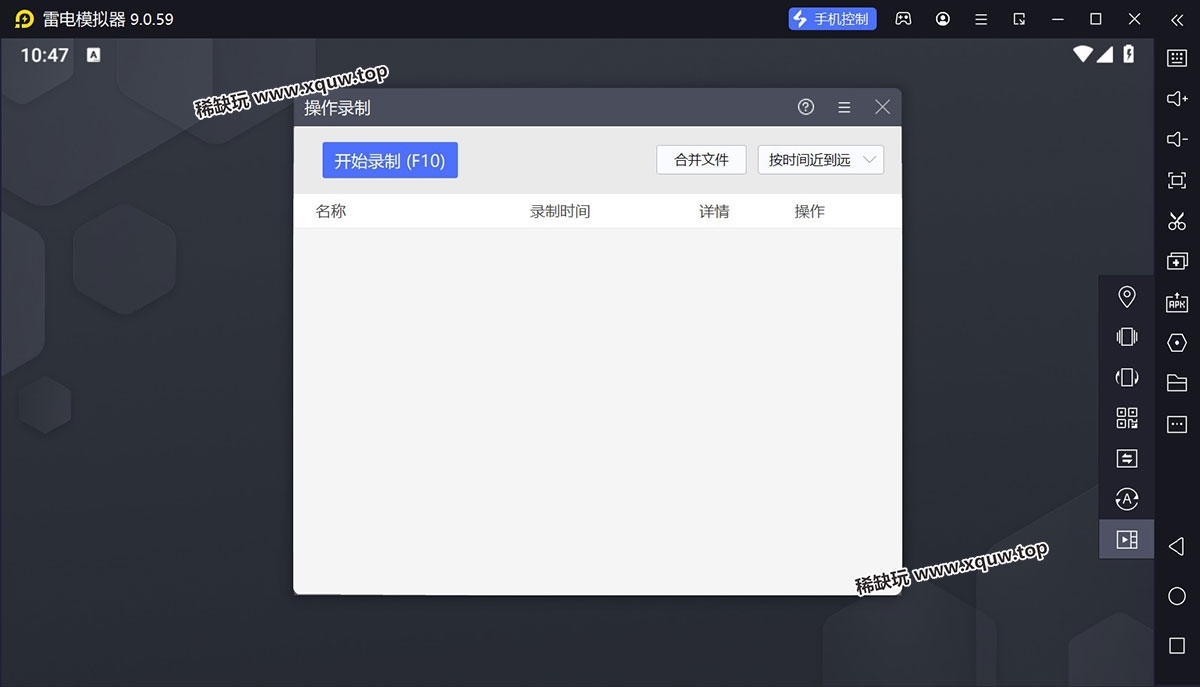Click the synchronizer icon in flyout panel
Image resolution: width=1200 pixels, height=687 pixels.
(x=1127, y=458)
